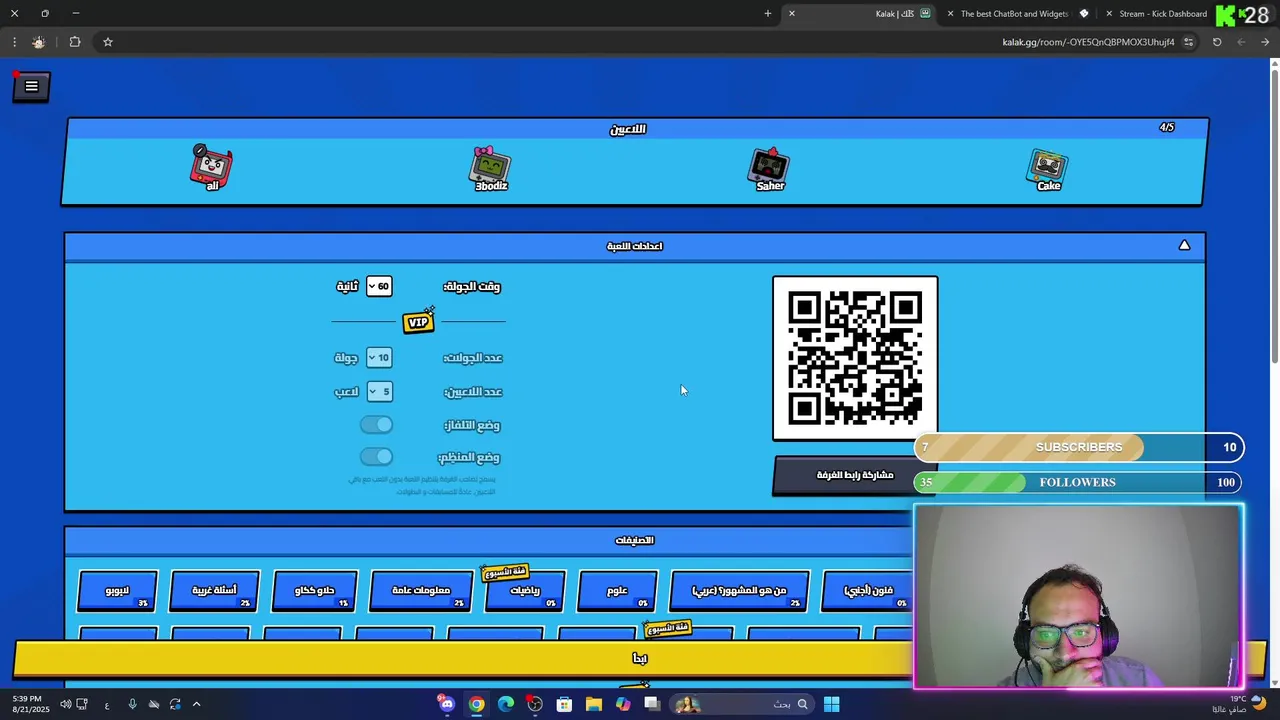Open Google Chrome from the taskbar
1280x720 pixels.
(x=476, y=704)
